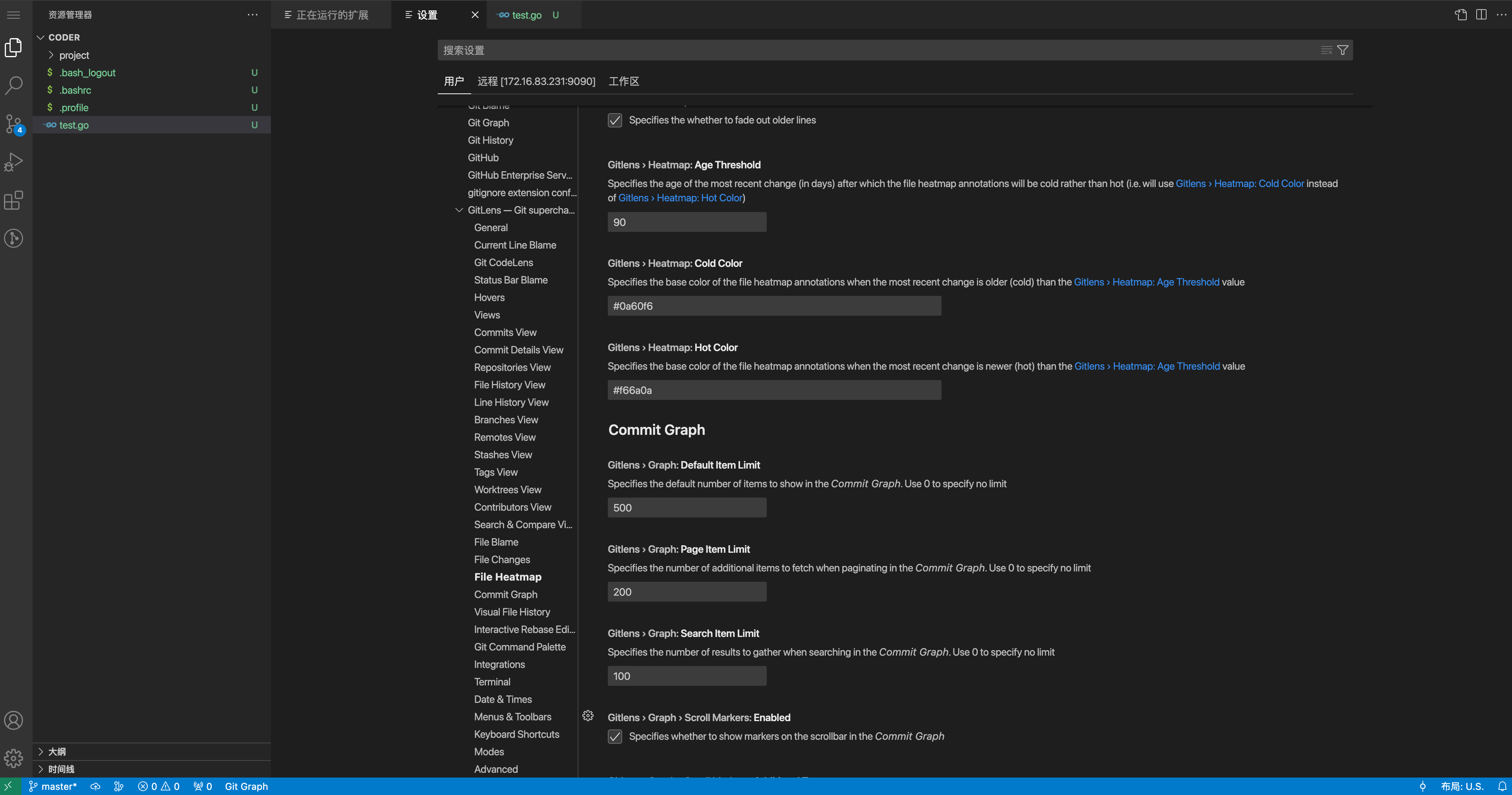This screenshot has width=1512, height=795.
Task: Click the ports forwarded status item
Action: point(203,786)
